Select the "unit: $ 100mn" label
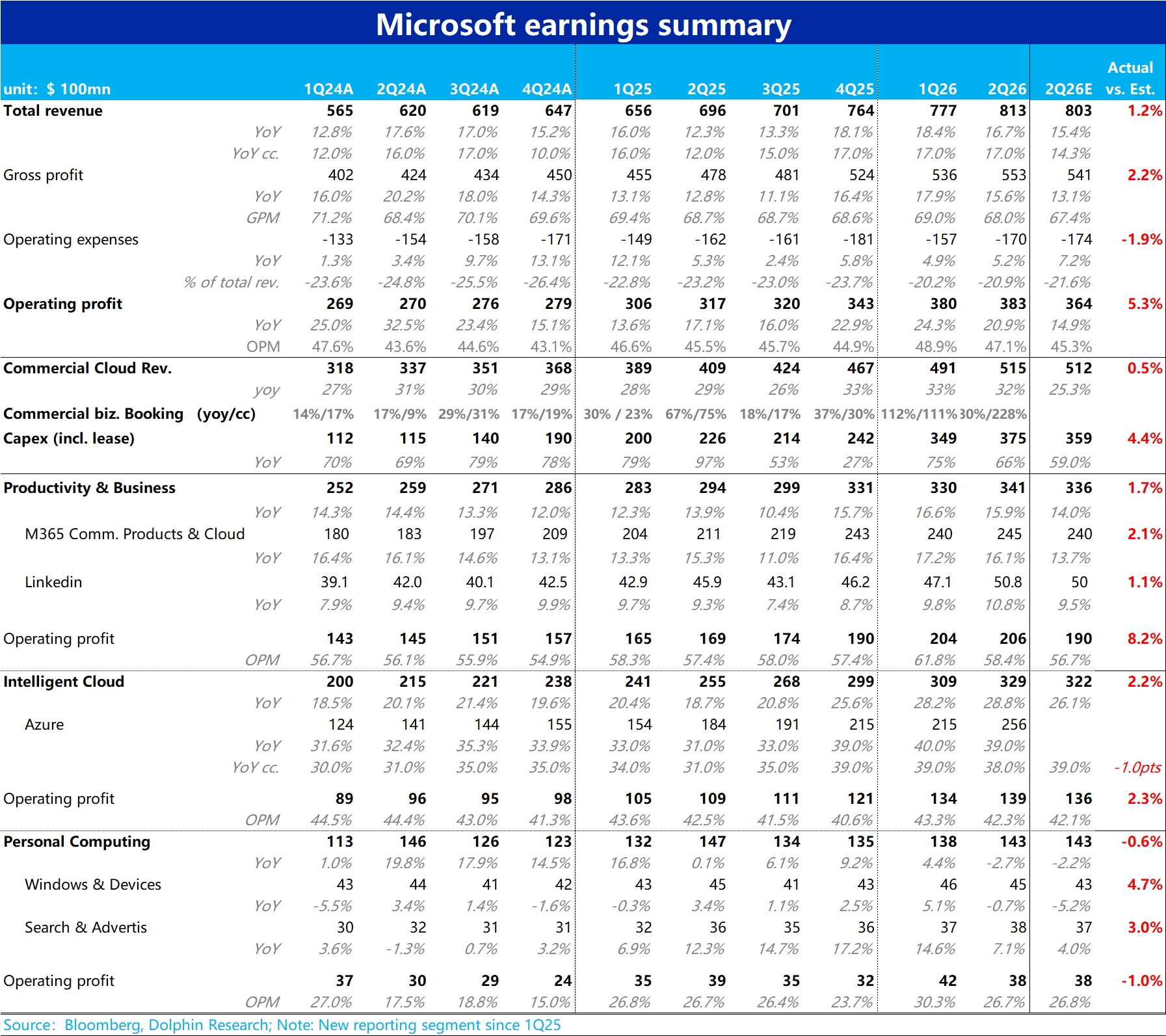 click(x=57, y=89)
